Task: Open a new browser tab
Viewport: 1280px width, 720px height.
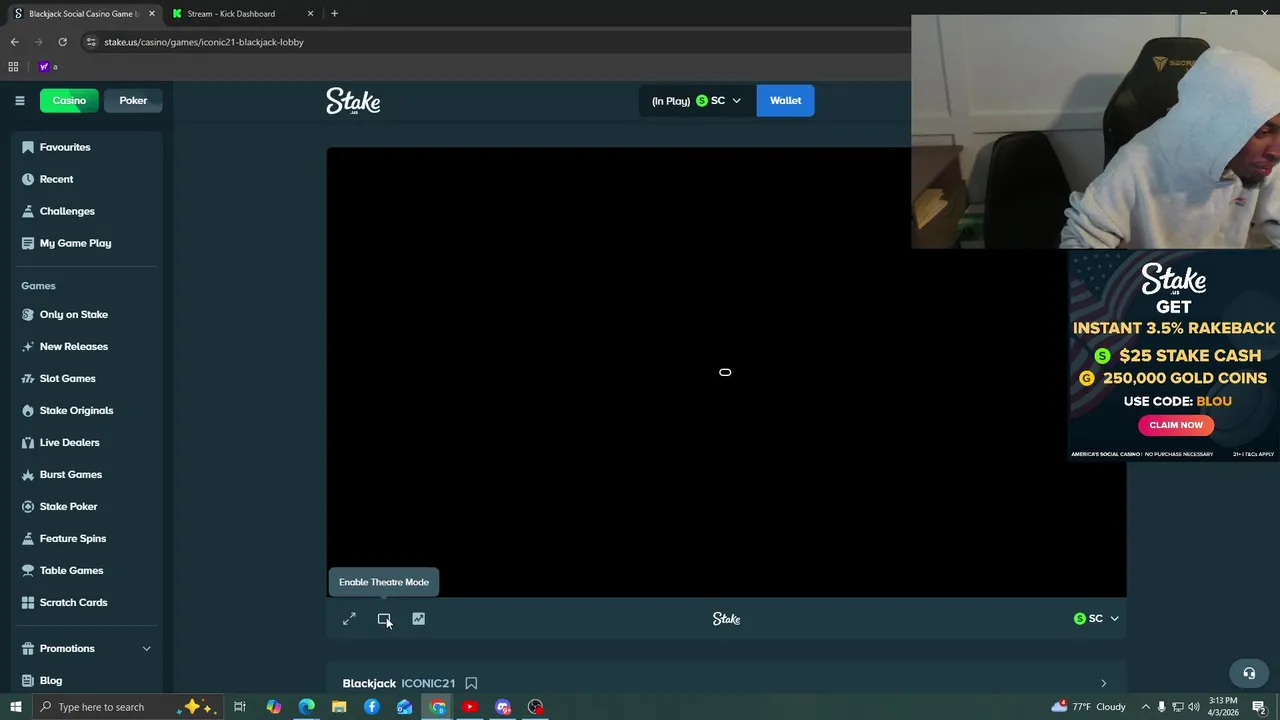Action: pyautogui.click(x=334, y=14)
